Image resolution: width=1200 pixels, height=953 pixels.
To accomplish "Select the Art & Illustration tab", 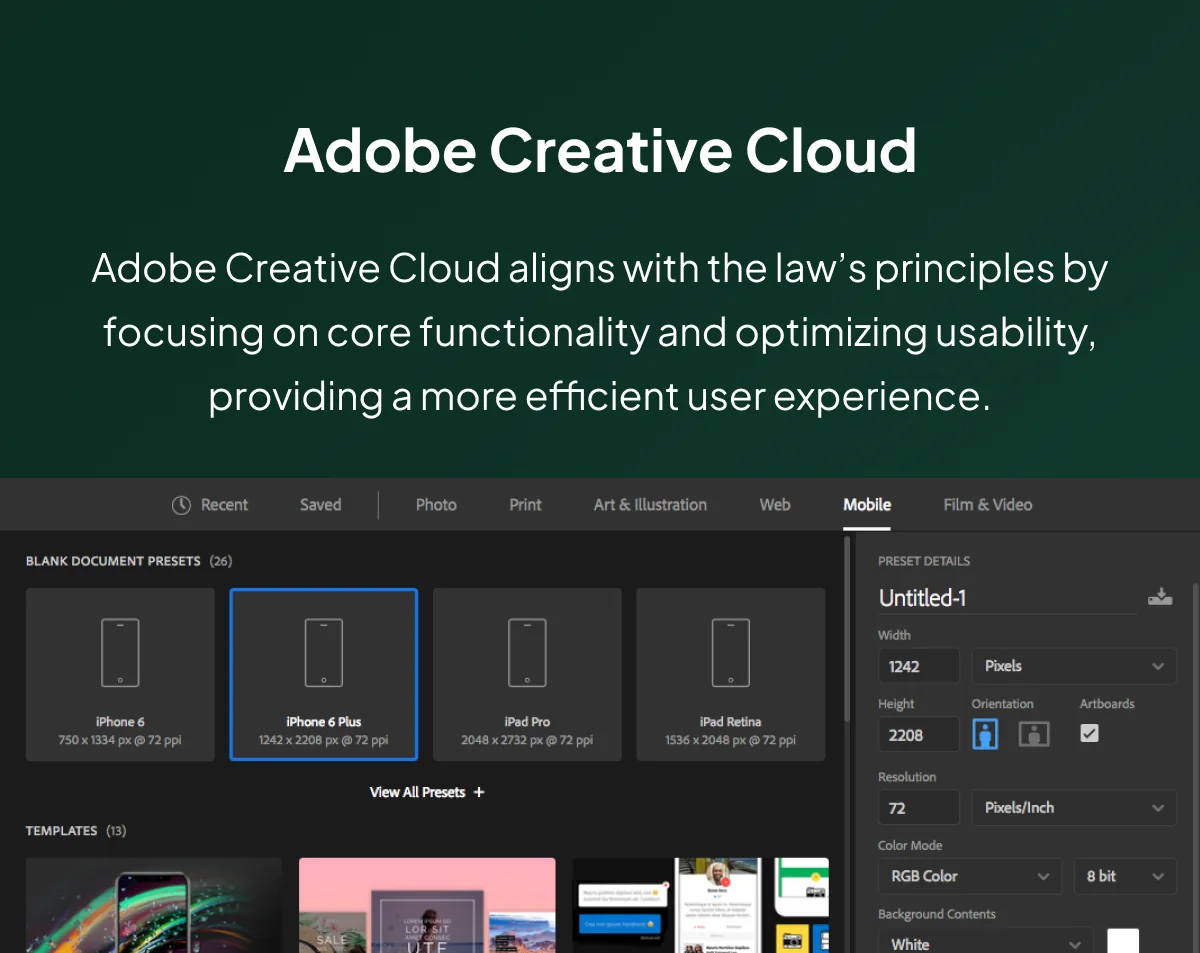I will pyautogui.click(x=650, y=505).
